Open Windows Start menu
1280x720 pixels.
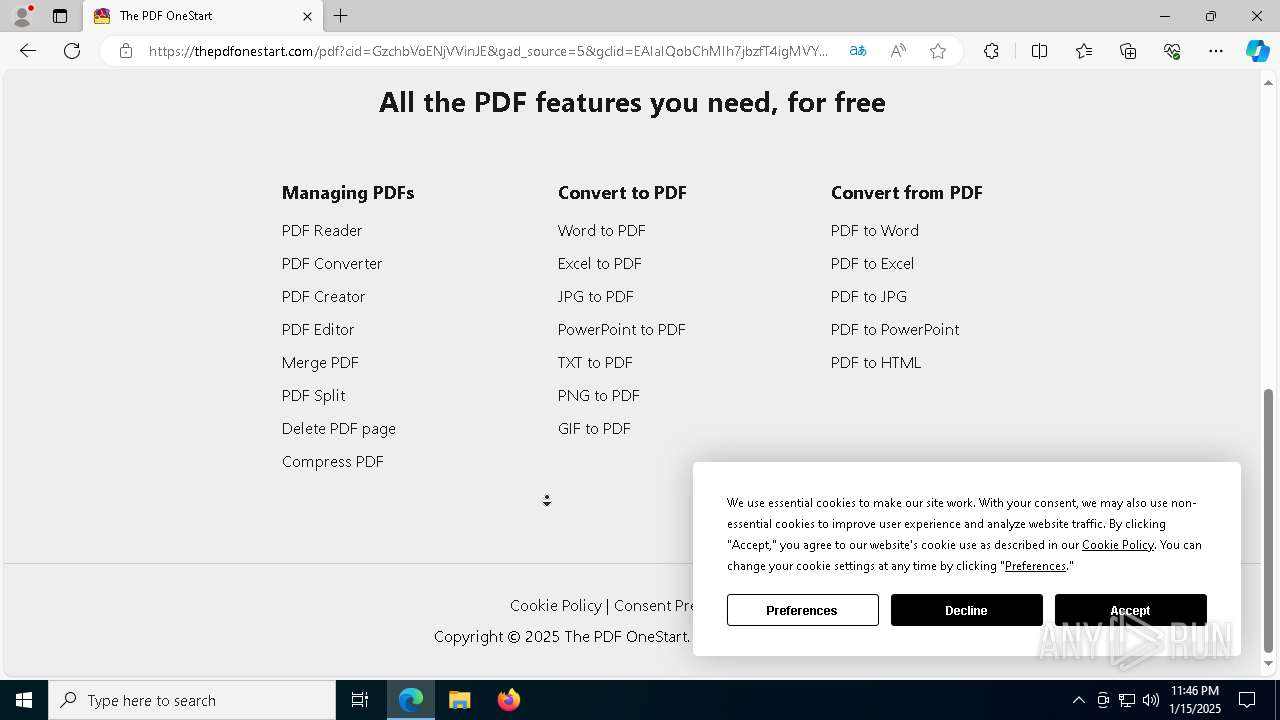(x=24, y=700)
